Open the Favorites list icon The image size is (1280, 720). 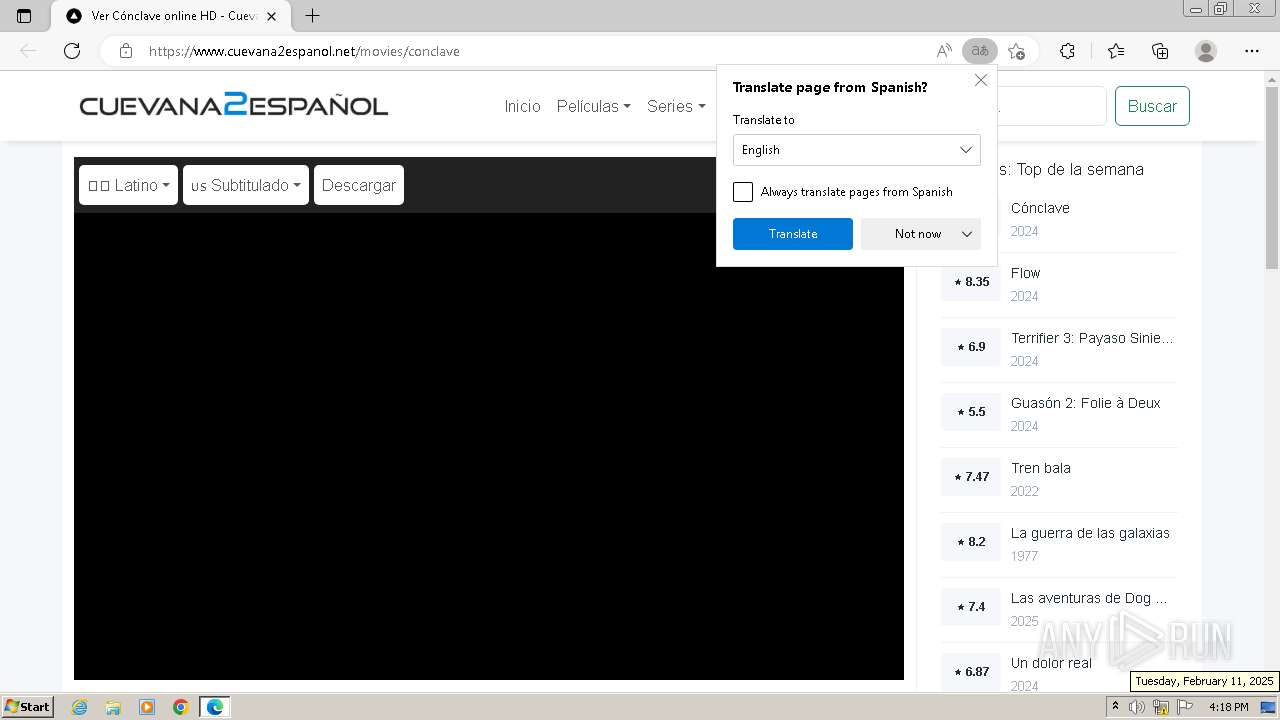coord(1116,51)
